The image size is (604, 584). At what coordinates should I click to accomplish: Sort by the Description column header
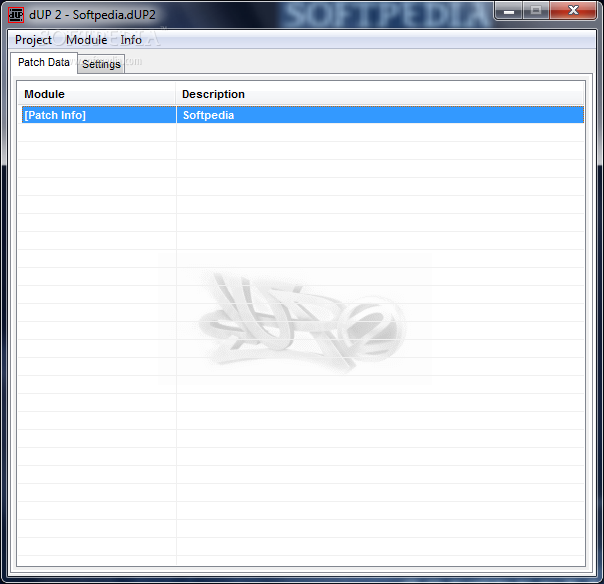(x=380, y=94)
